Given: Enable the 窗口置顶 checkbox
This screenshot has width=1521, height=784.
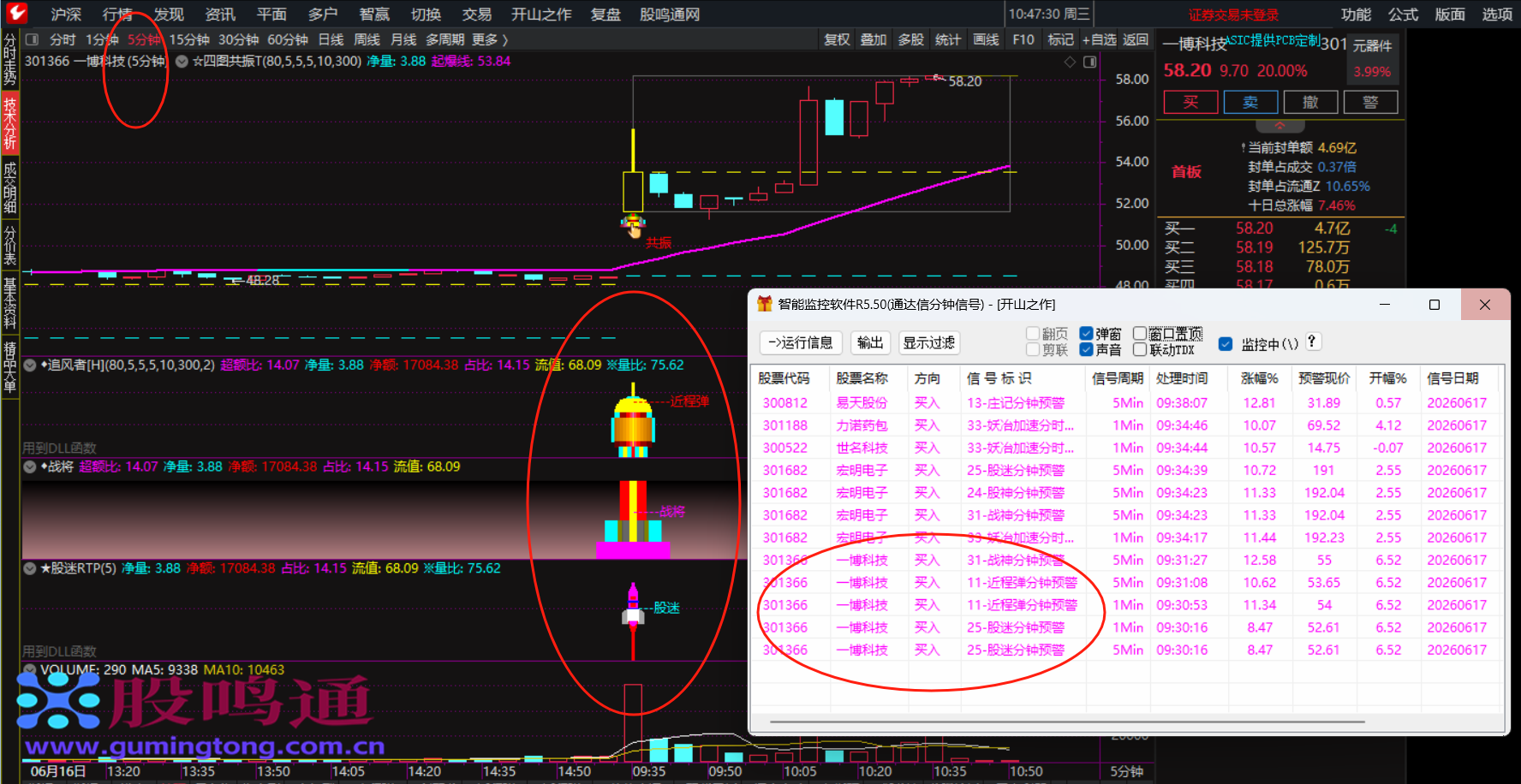Looking at the screenshot, I should click(1140, 334).
